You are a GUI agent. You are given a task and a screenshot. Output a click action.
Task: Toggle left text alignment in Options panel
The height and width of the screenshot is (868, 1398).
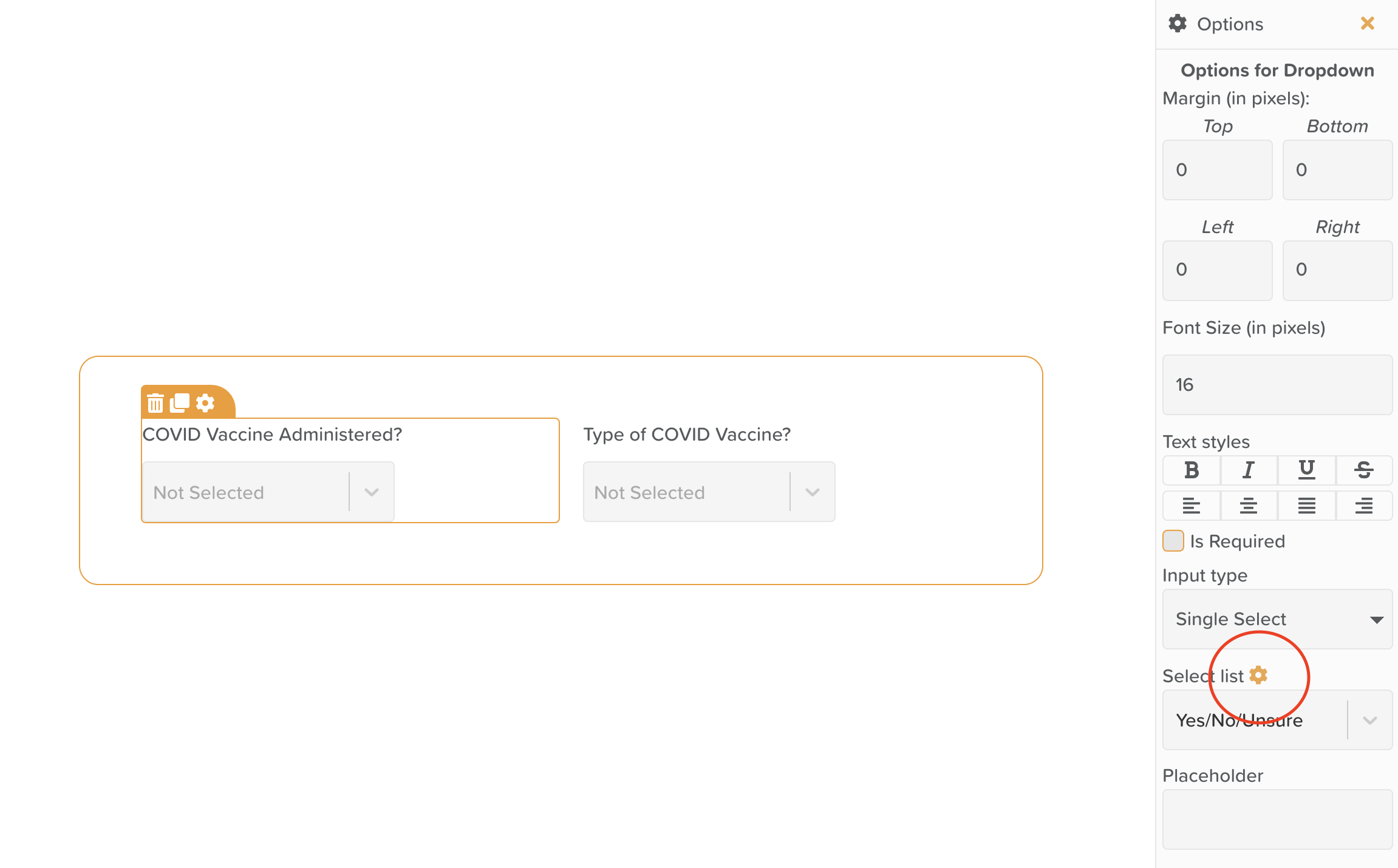click(1191, 505)
